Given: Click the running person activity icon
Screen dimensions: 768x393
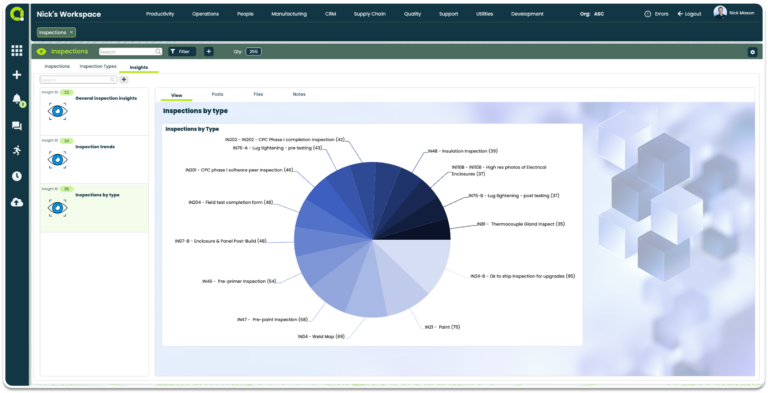Looking at the screenshot, I should (x=17, y=150).
